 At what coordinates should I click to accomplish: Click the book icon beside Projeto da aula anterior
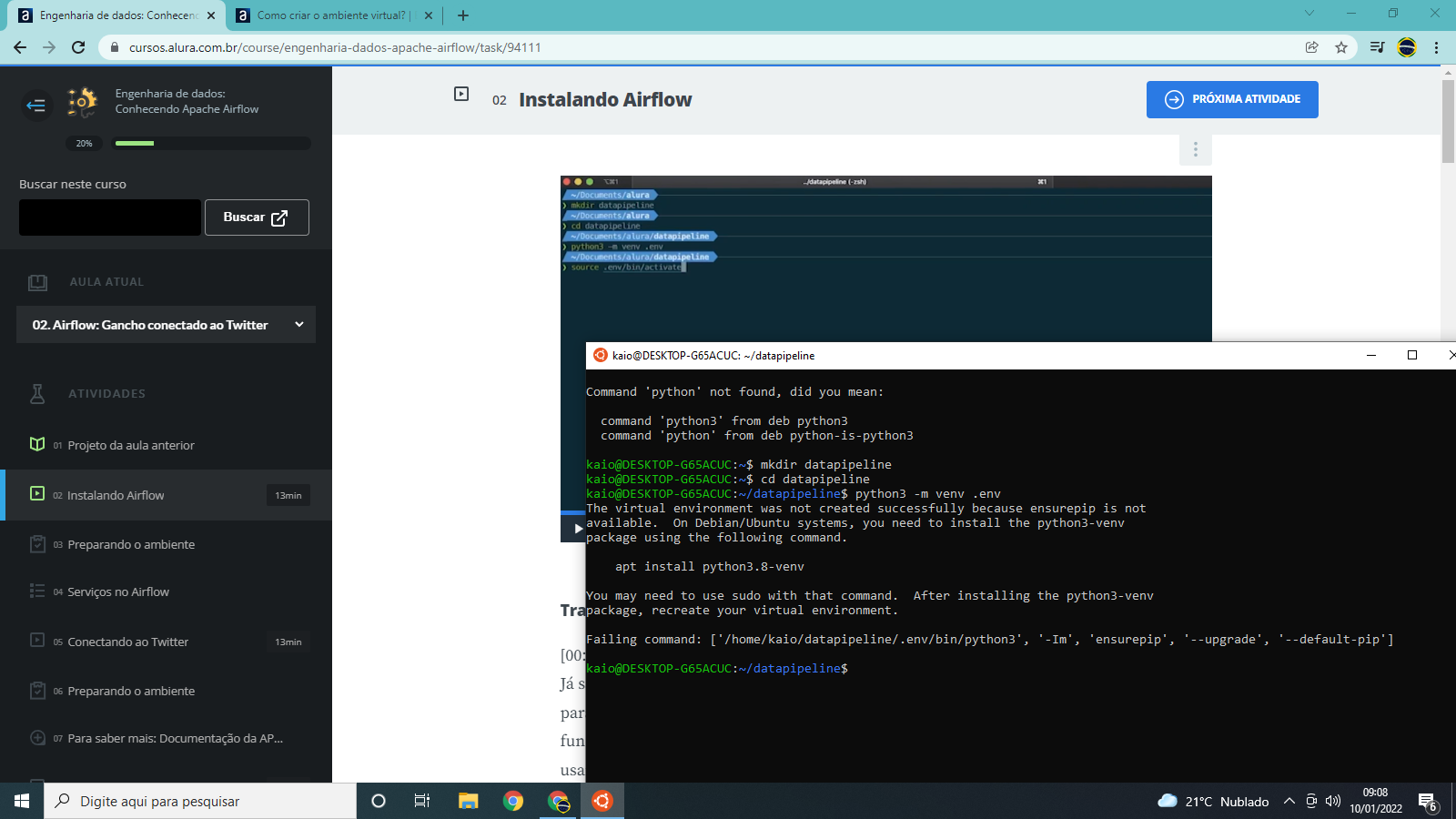tap(37, 444)
